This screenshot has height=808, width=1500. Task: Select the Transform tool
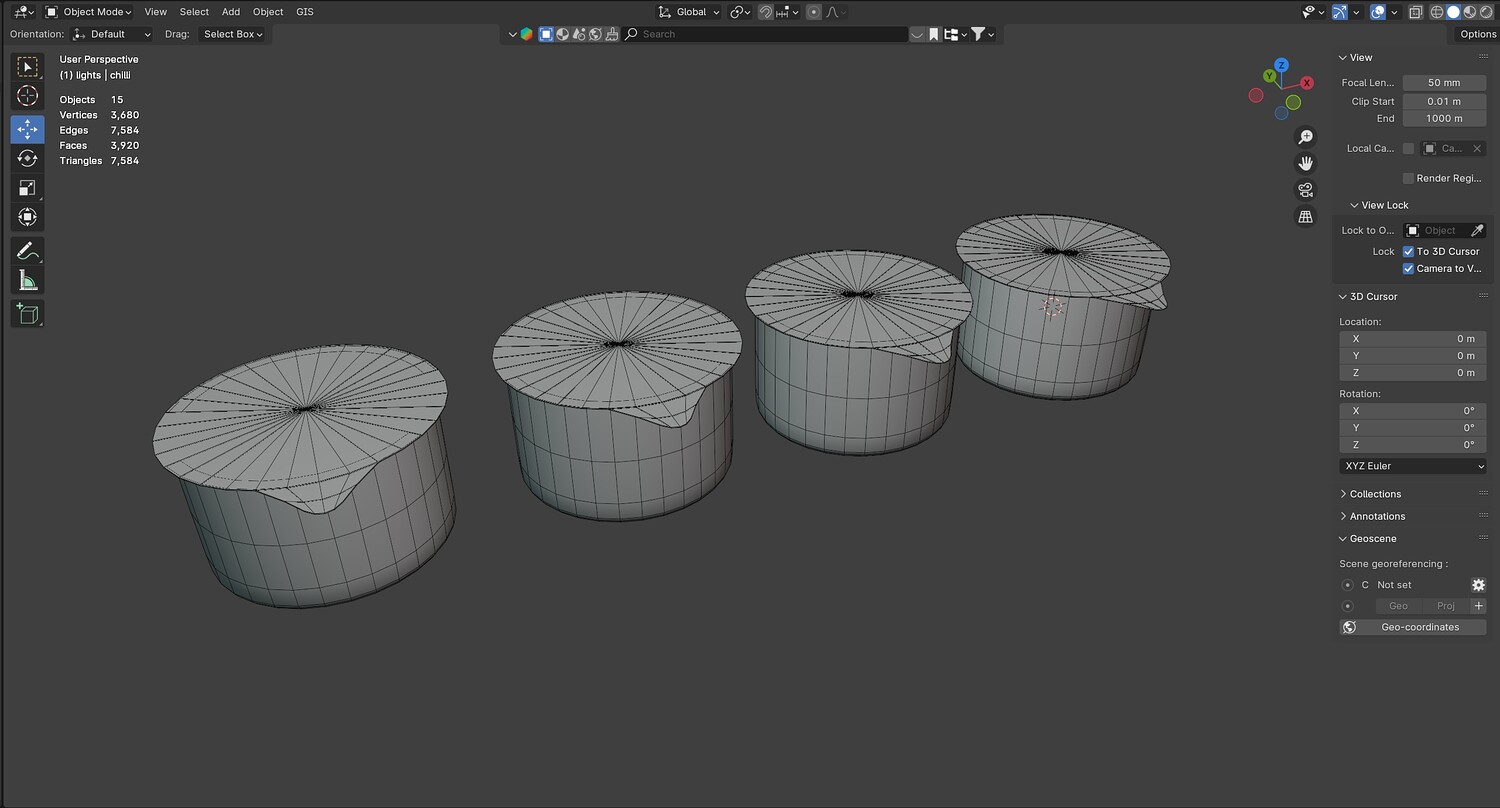28,217
